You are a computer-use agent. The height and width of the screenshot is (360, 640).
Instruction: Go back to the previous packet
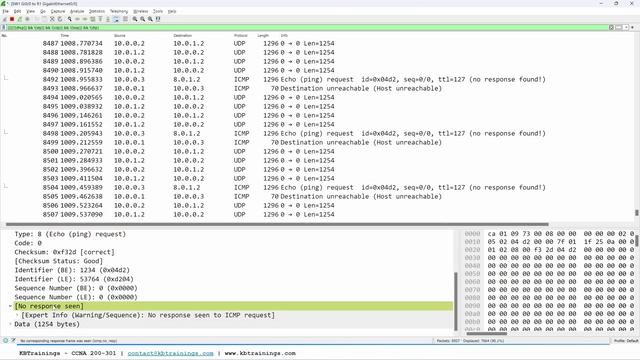tap(78, 19)
